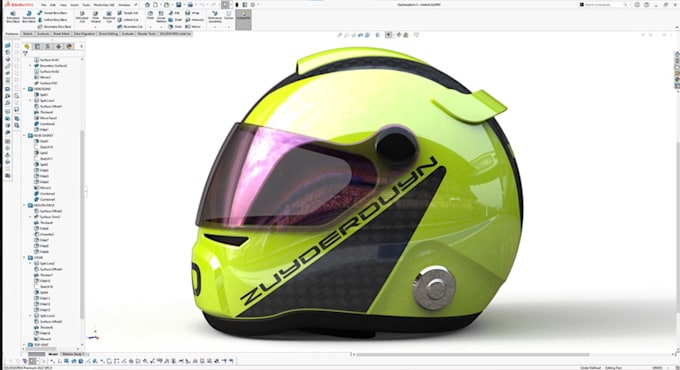The width and height of the screenshot is (680, 370).
Task: Save the part with Save icon
Action: pos(178,4)
